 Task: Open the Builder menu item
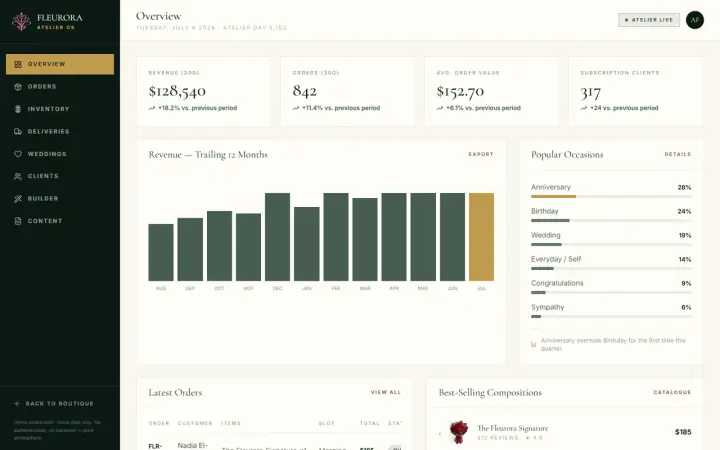(60, 199)
